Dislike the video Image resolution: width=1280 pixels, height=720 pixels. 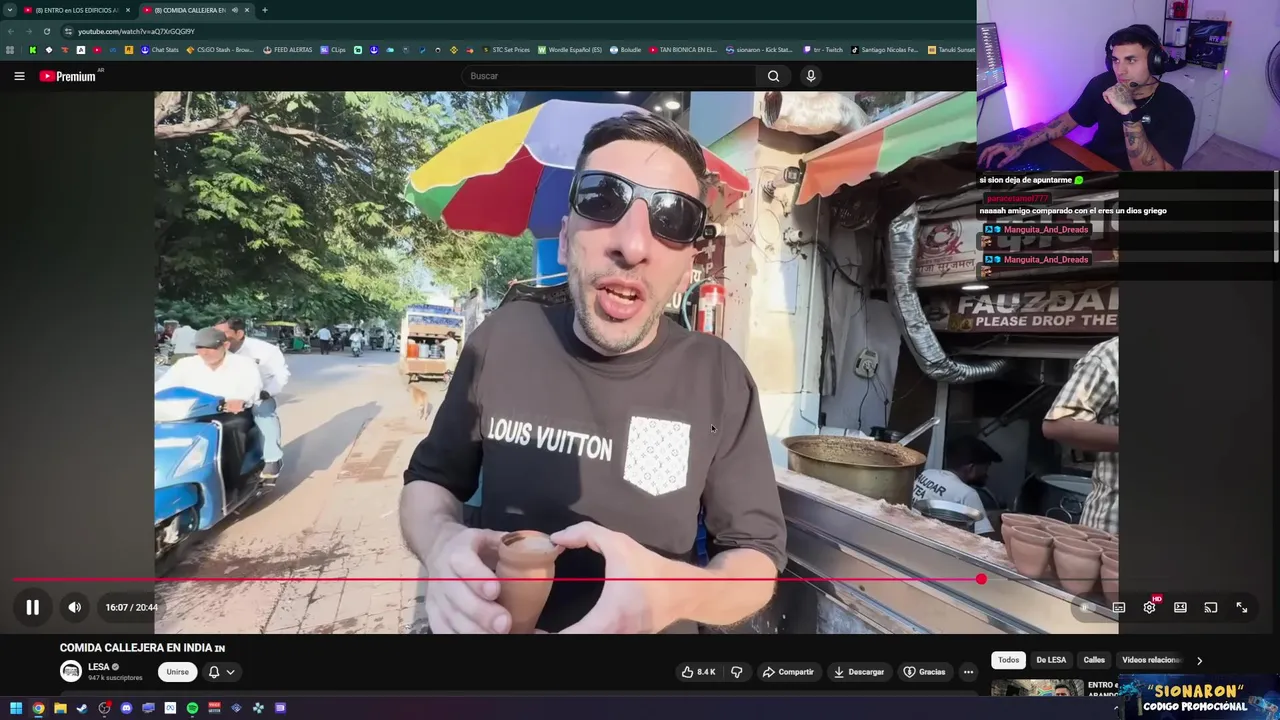click(737, 672)
